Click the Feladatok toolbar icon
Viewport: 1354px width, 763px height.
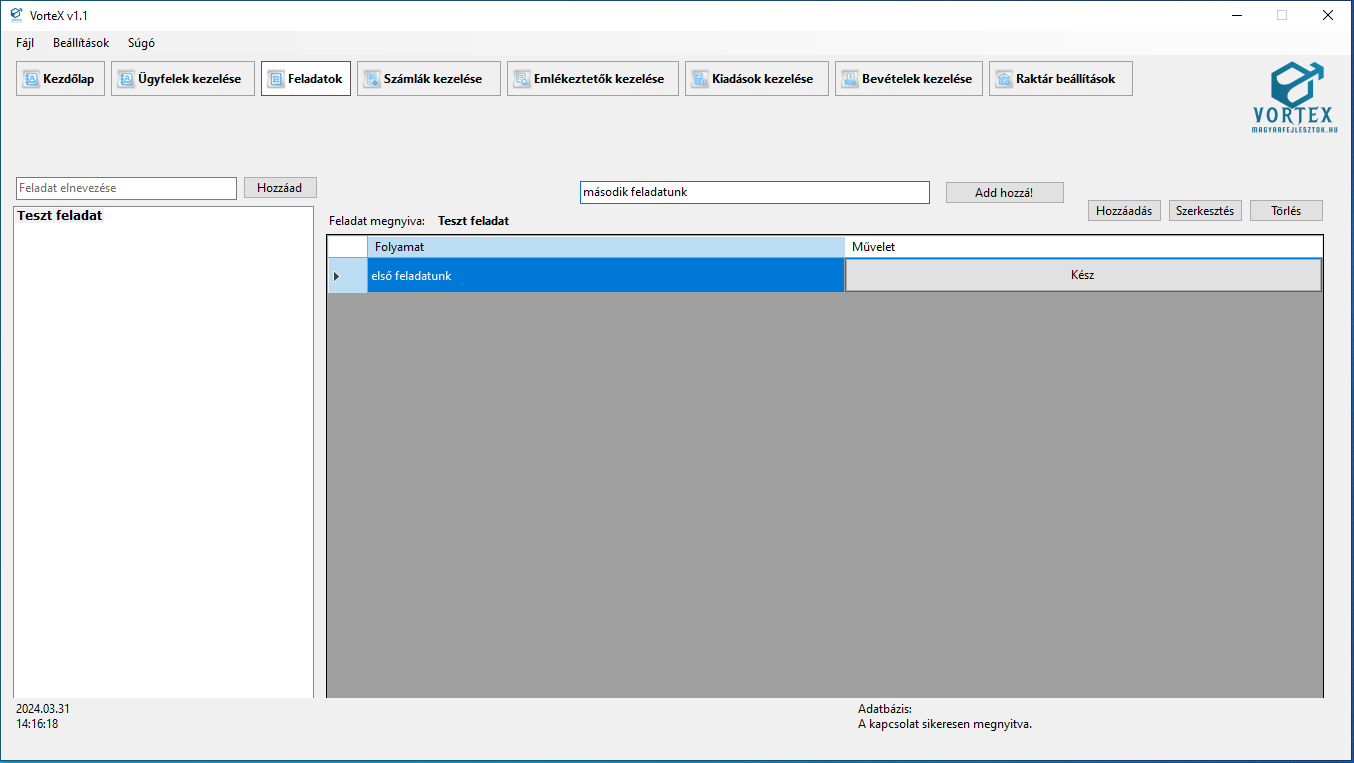276,79
